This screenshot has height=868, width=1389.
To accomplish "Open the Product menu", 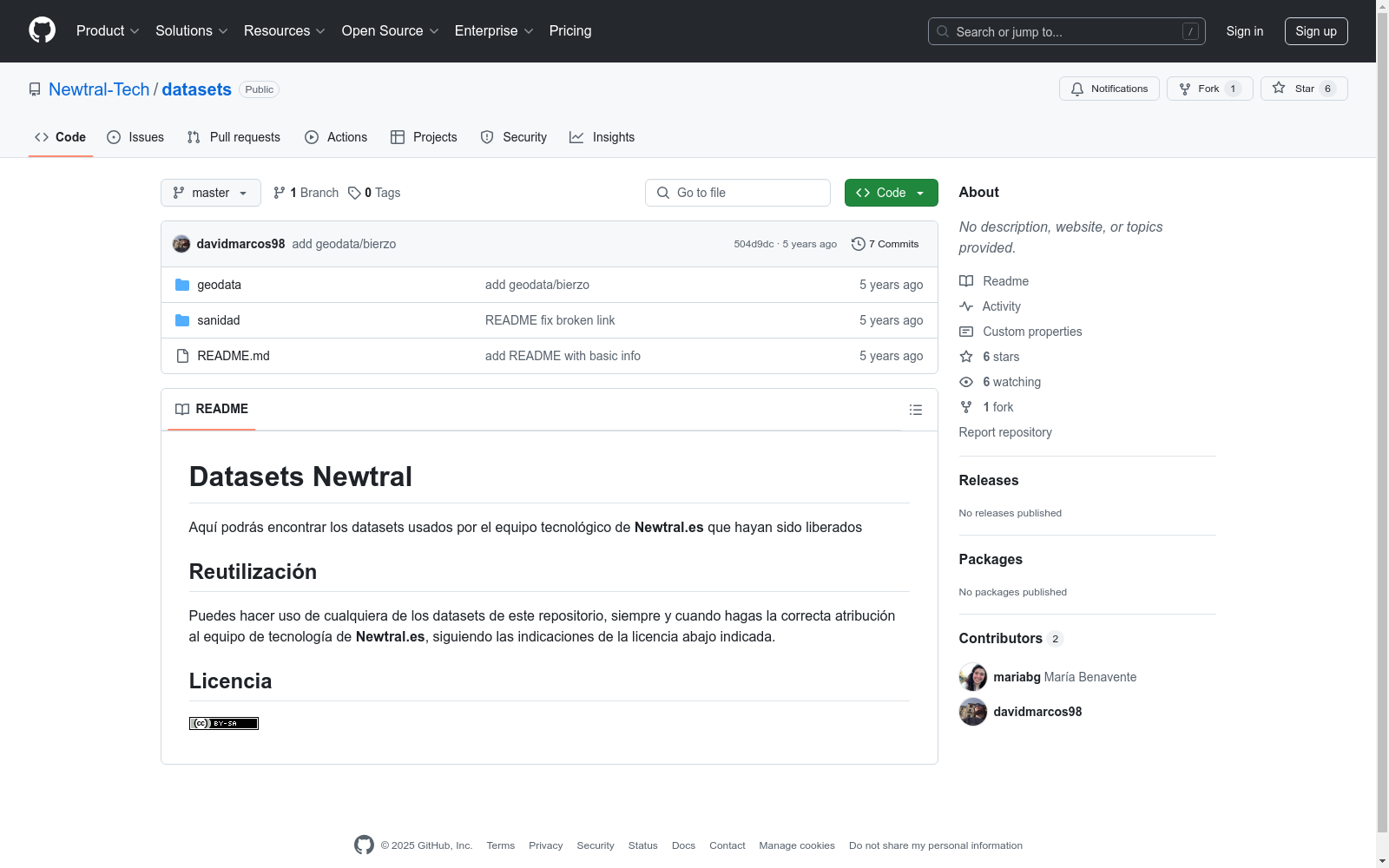I will tap(108, 31).
